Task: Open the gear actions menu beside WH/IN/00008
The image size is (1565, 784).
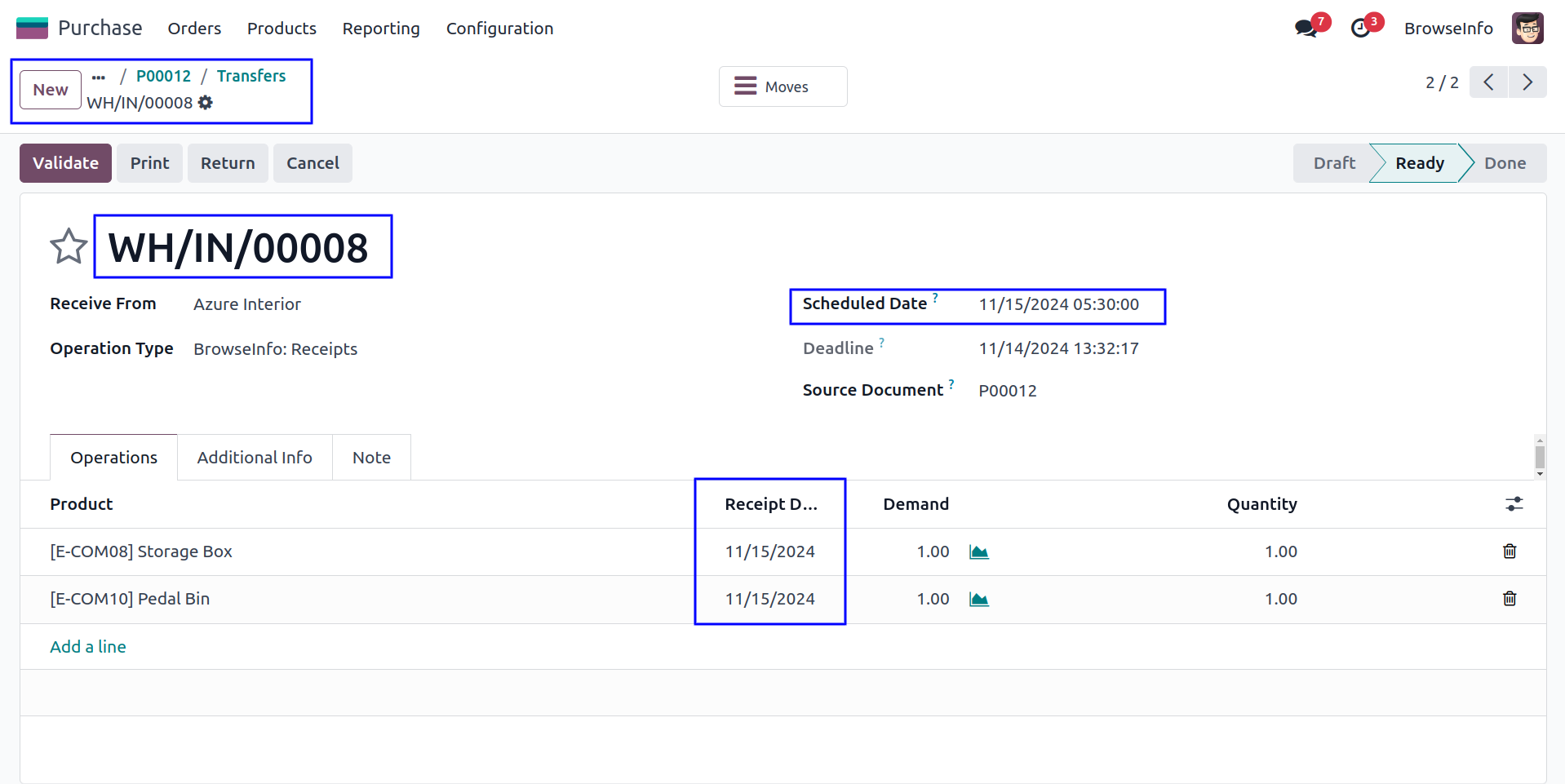Action: click(x=206, y=103)
